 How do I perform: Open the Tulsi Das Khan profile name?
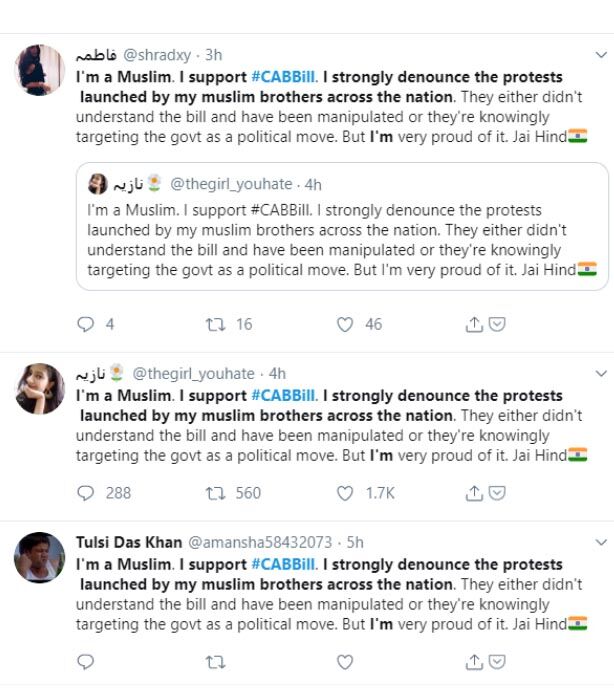point(129,542)
